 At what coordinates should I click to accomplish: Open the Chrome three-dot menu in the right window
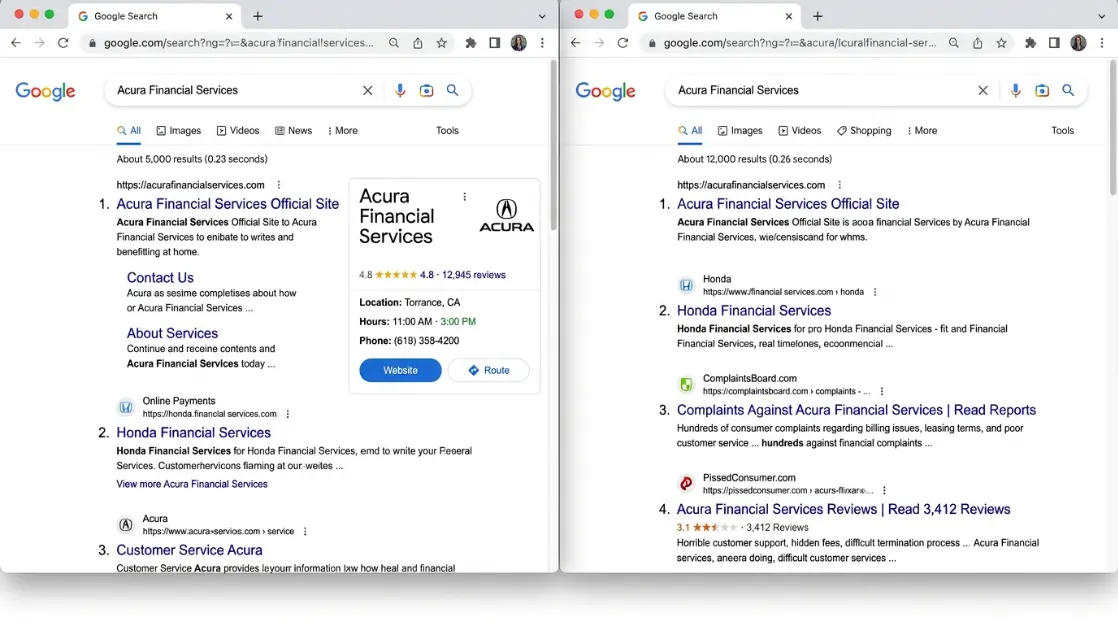tap(1102, 43)
